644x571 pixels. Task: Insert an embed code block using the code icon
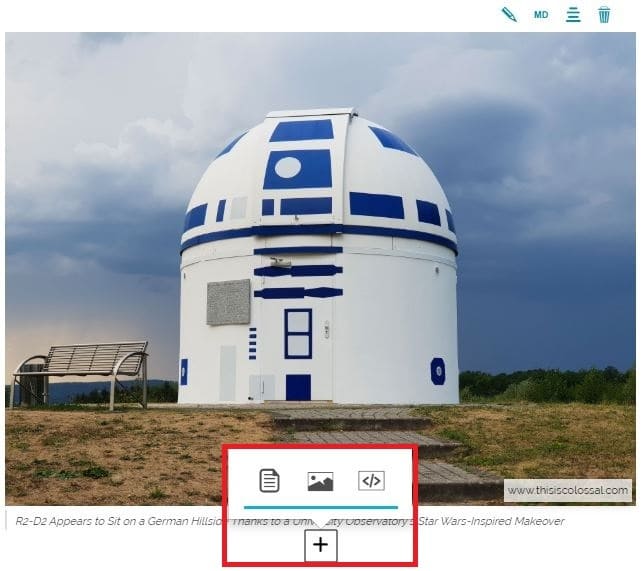tap(371, 481)
